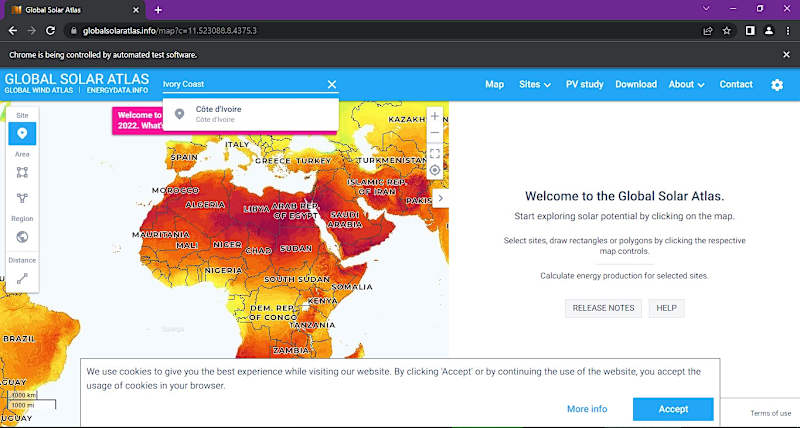Dismiss the automated test software notice
The width and height of the screenshot is (800, 428).
pyautogui.click(x=786, y=55)
